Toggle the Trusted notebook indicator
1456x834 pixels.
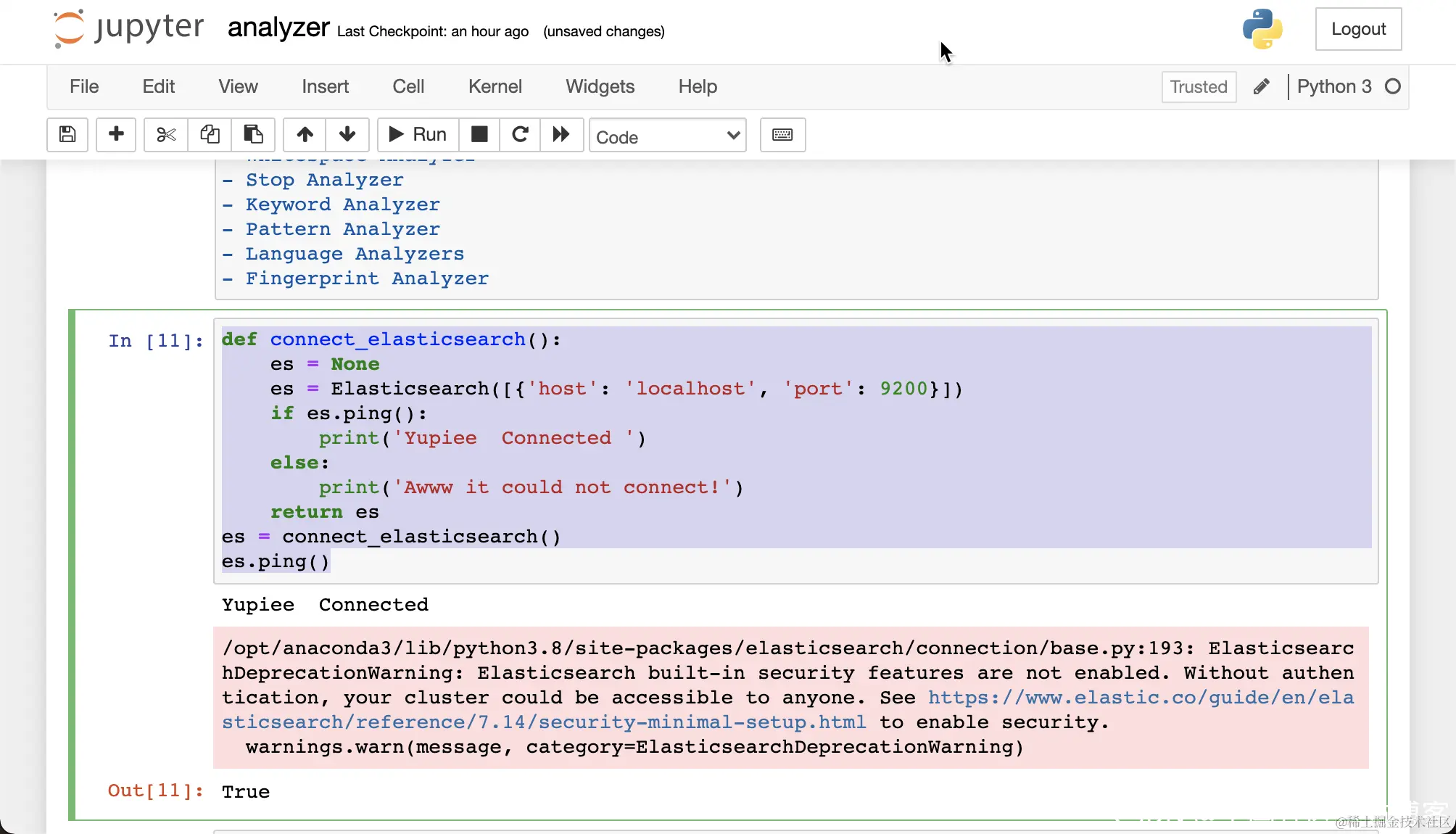(1199, 87)
